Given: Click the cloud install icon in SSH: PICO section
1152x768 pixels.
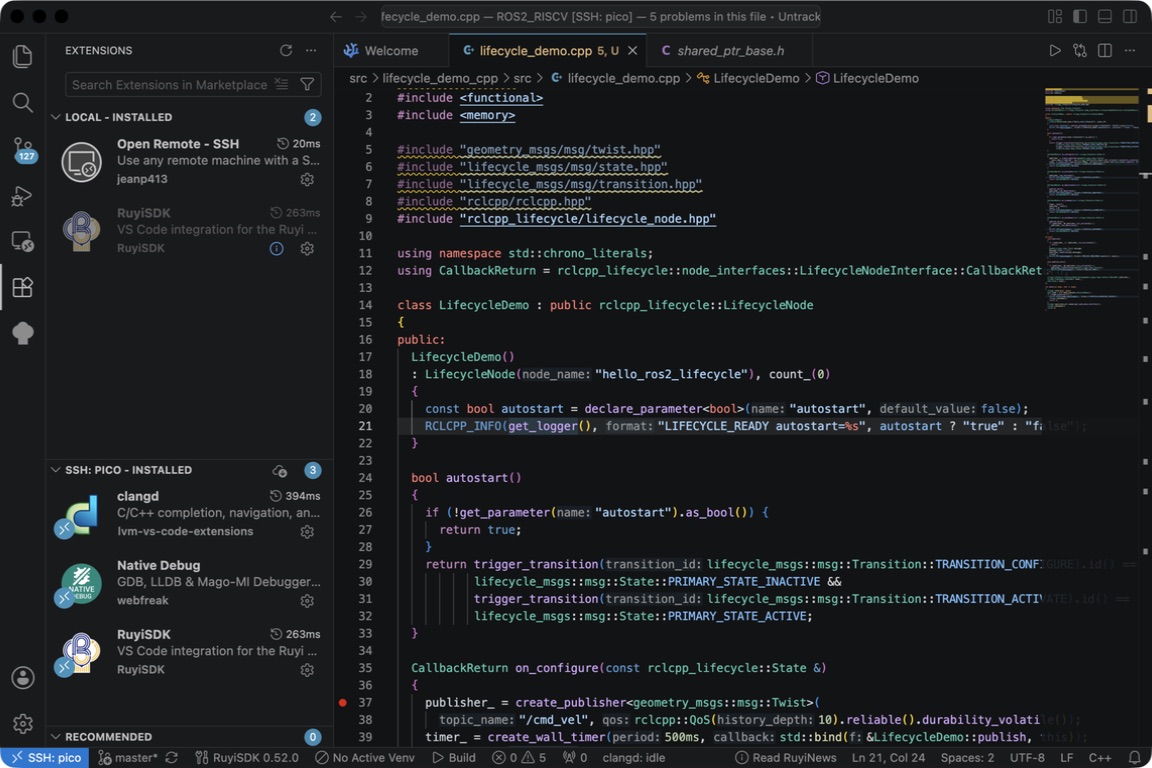Looking at the screenshot, I should (280, 470).
